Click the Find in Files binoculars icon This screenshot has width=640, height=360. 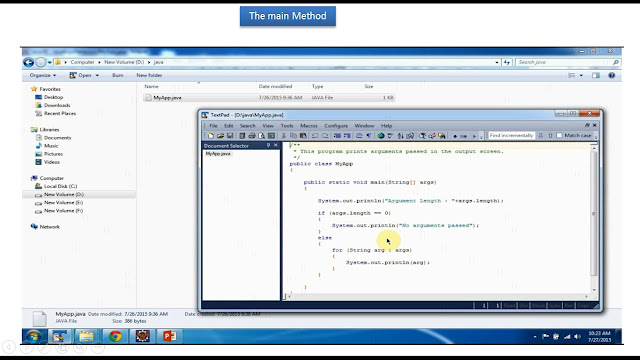442,136
